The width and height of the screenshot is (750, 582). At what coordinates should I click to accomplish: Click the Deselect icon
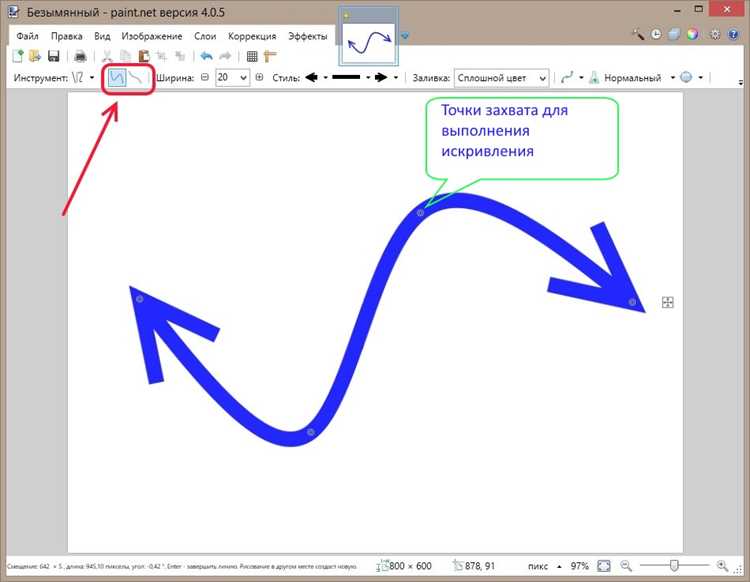click(180, 56)
